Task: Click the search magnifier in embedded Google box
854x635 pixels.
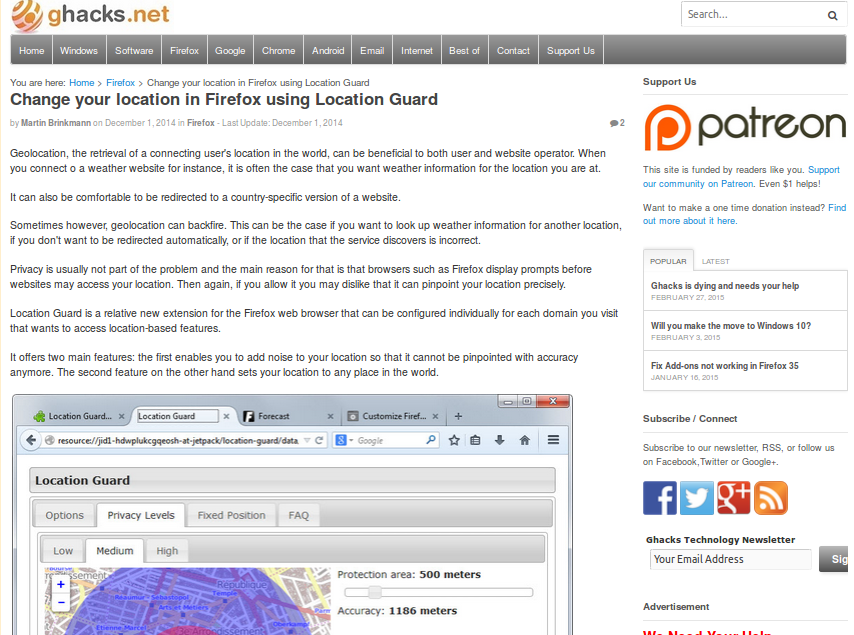Action: [x=431, y=439]
